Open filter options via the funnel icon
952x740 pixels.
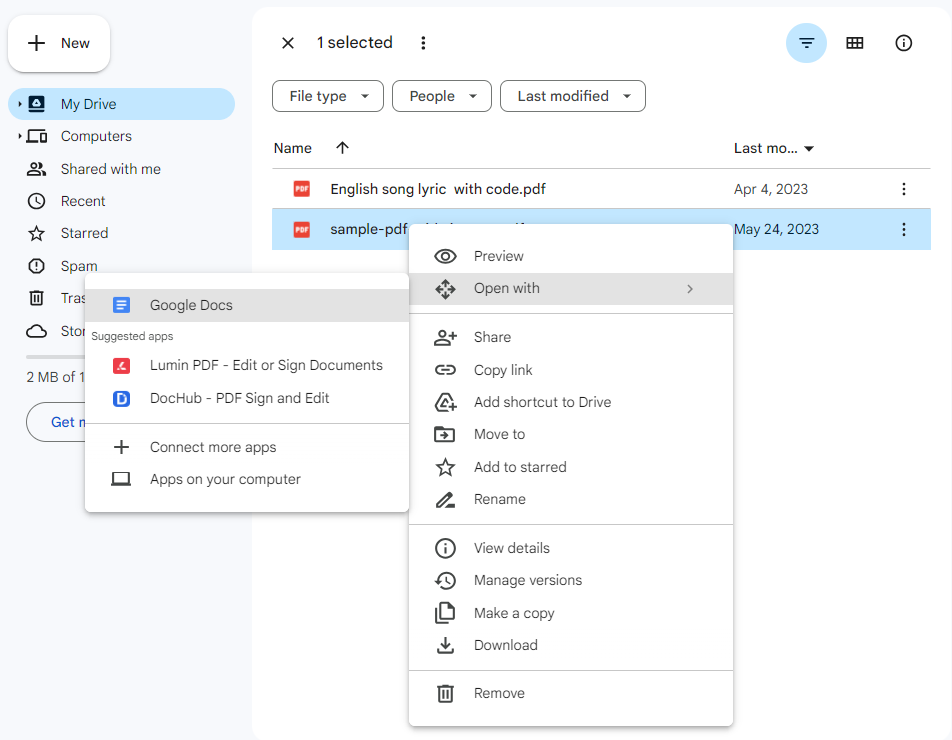[806, 43]
